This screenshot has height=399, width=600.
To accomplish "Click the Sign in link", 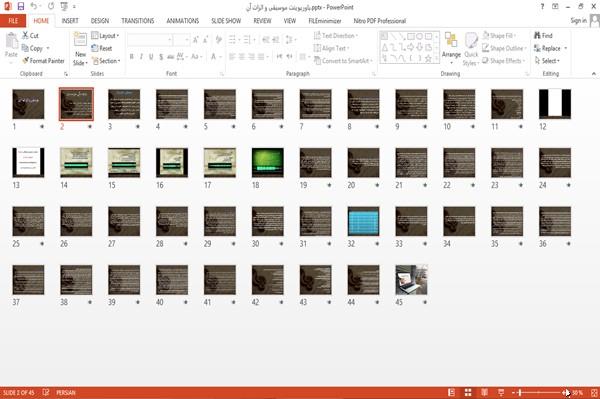I will pos(578,21).
